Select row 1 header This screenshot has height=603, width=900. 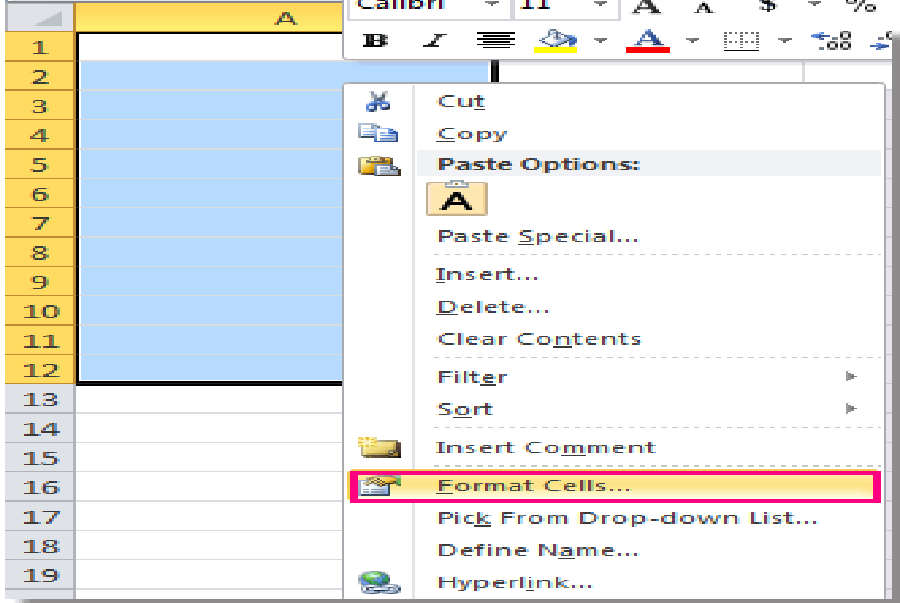point(40,46)
